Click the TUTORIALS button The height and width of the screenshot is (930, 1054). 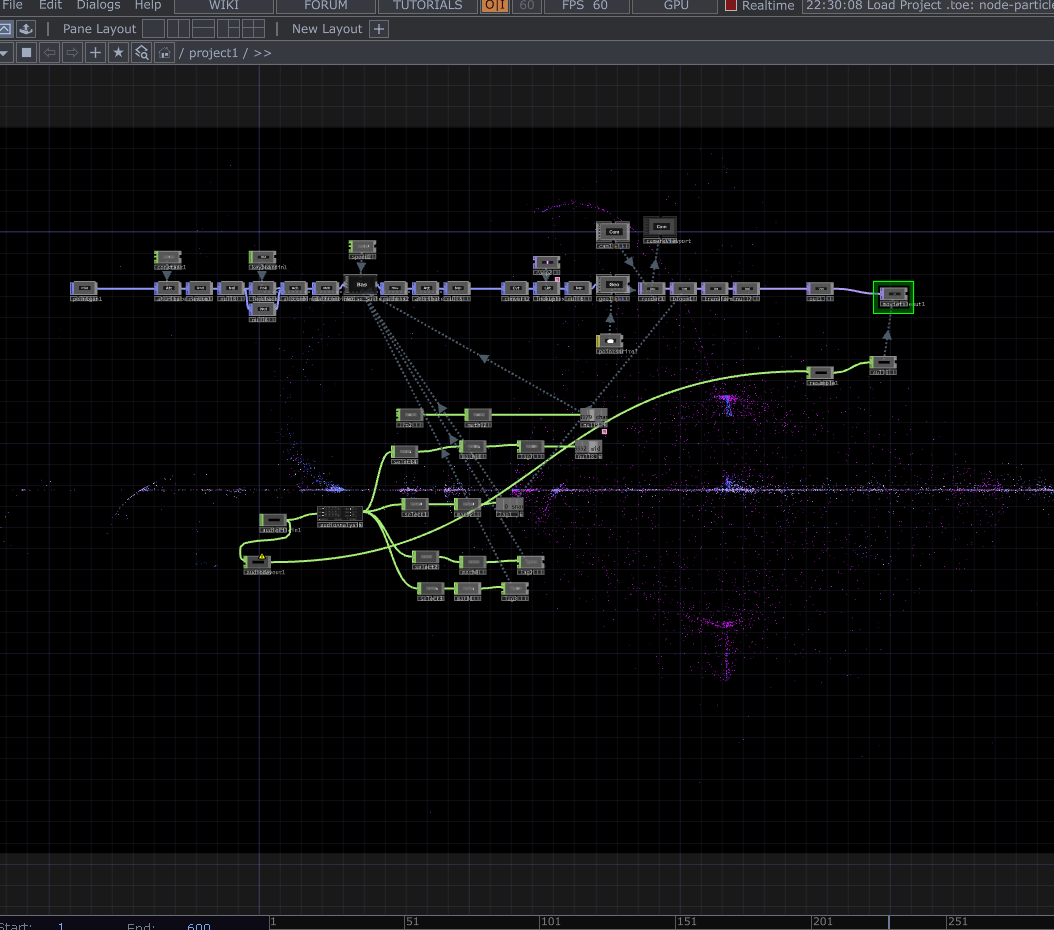pyautogui.click(x=428, y=5)
